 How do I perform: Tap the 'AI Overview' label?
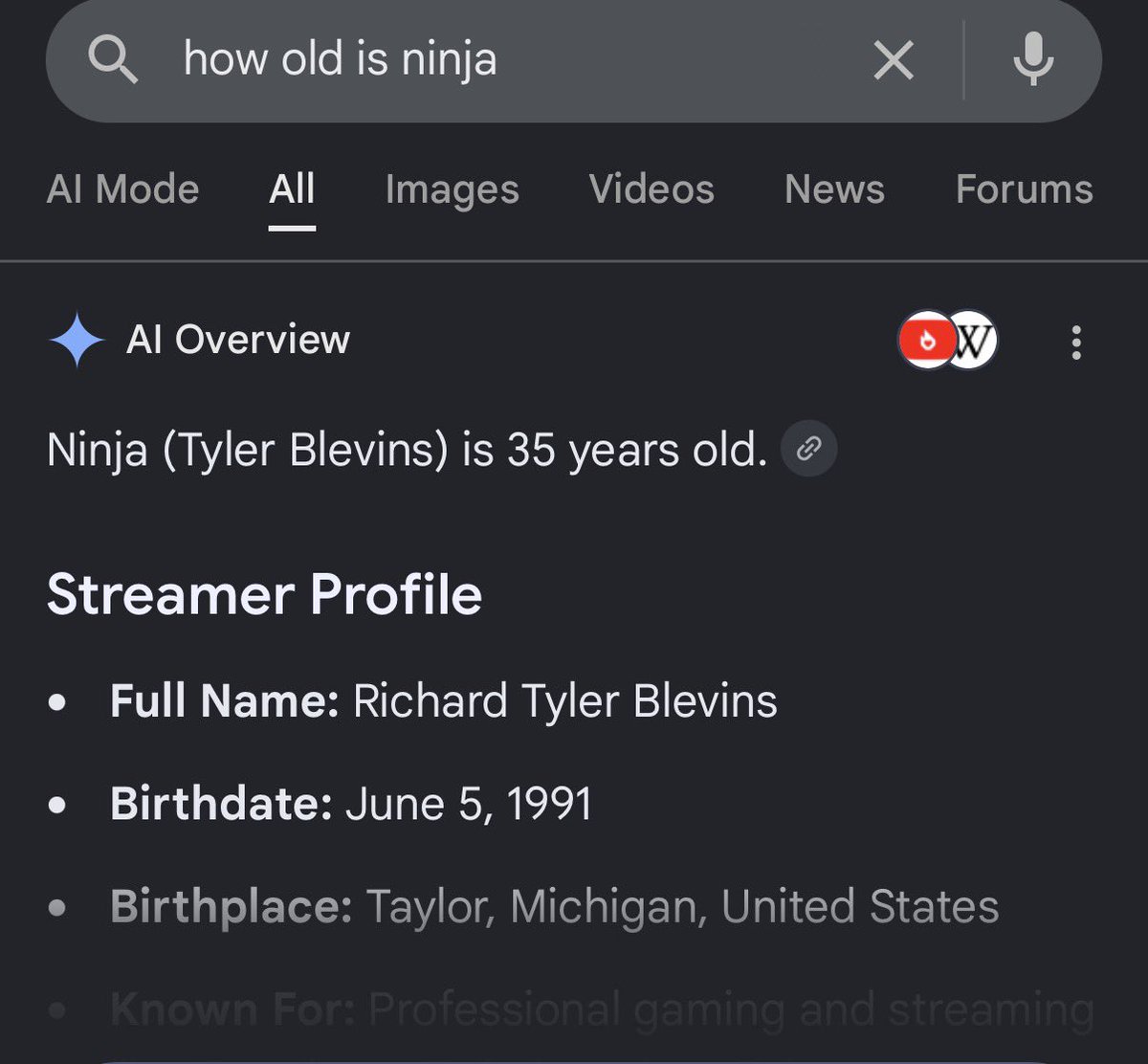(x=238, y=341)
